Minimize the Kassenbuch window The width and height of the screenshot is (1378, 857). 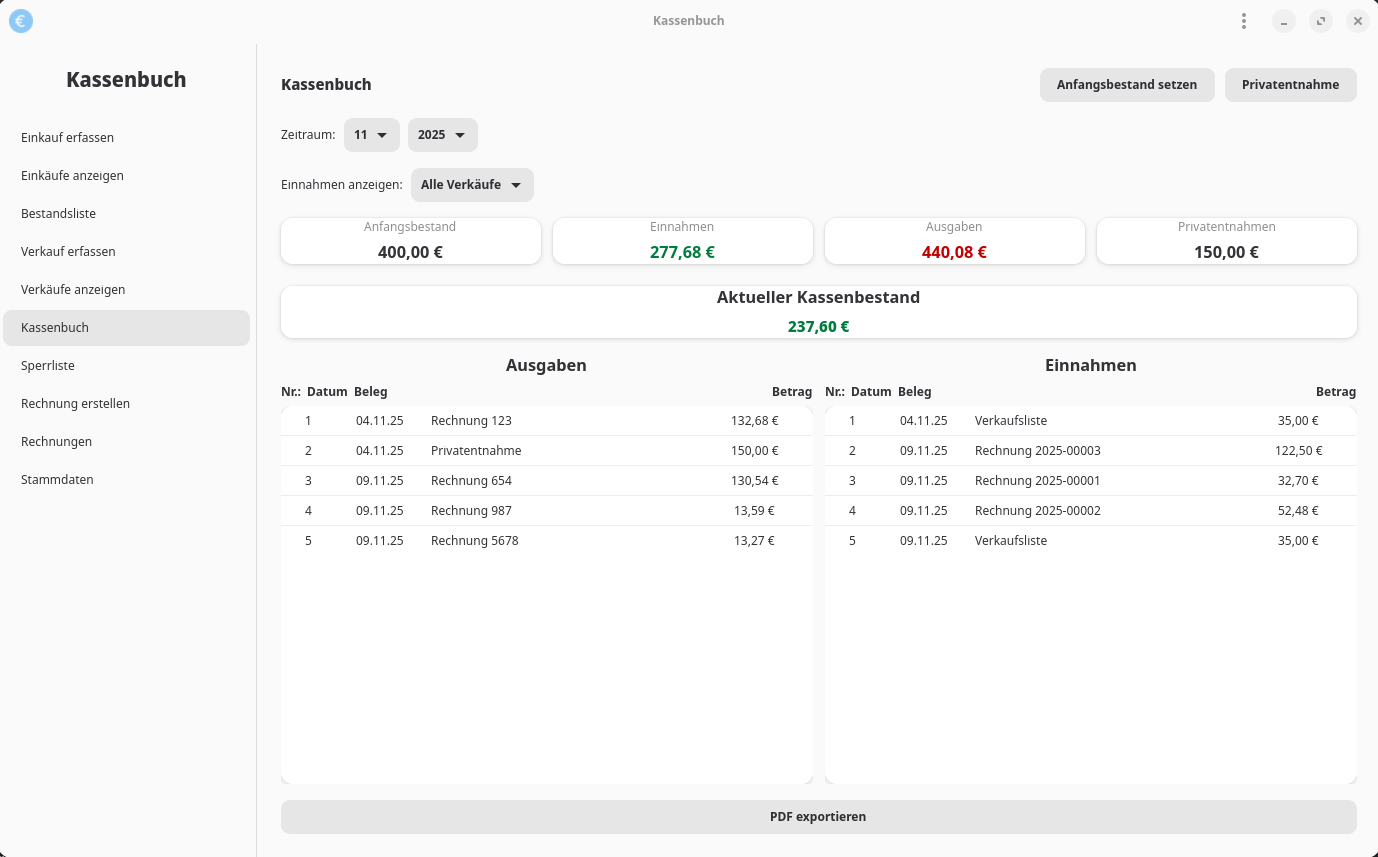[x=1284, y=21]
